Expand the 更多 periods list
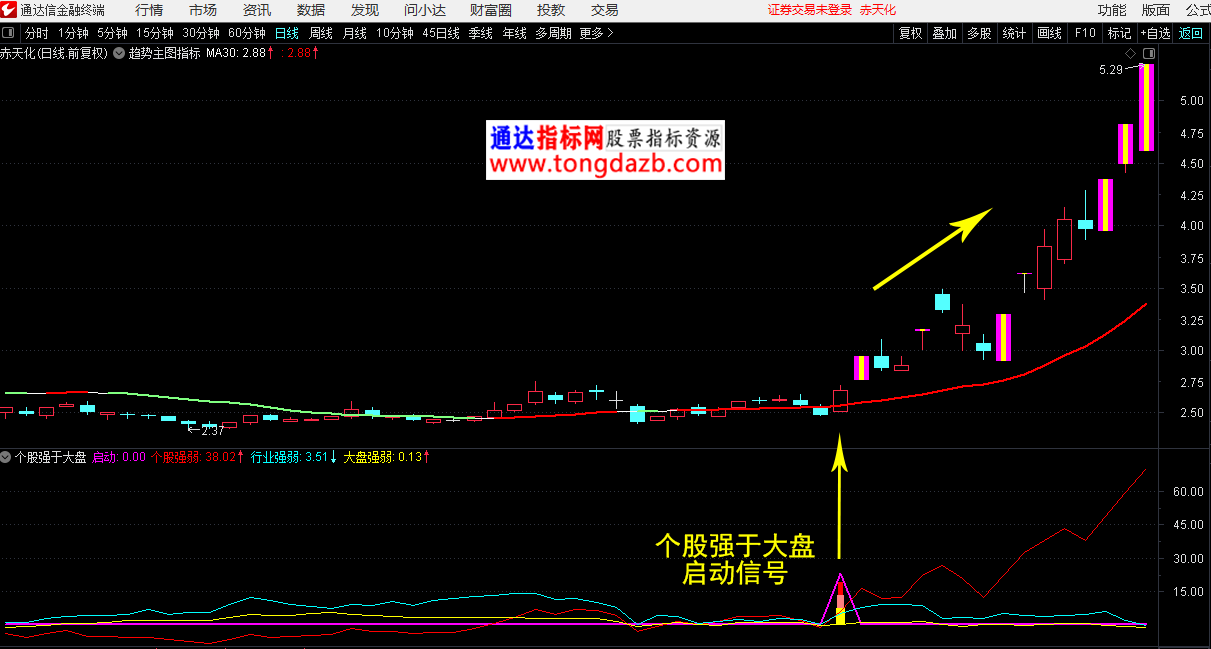Viewport: 1211px width, 649px height. pos(597,33)
